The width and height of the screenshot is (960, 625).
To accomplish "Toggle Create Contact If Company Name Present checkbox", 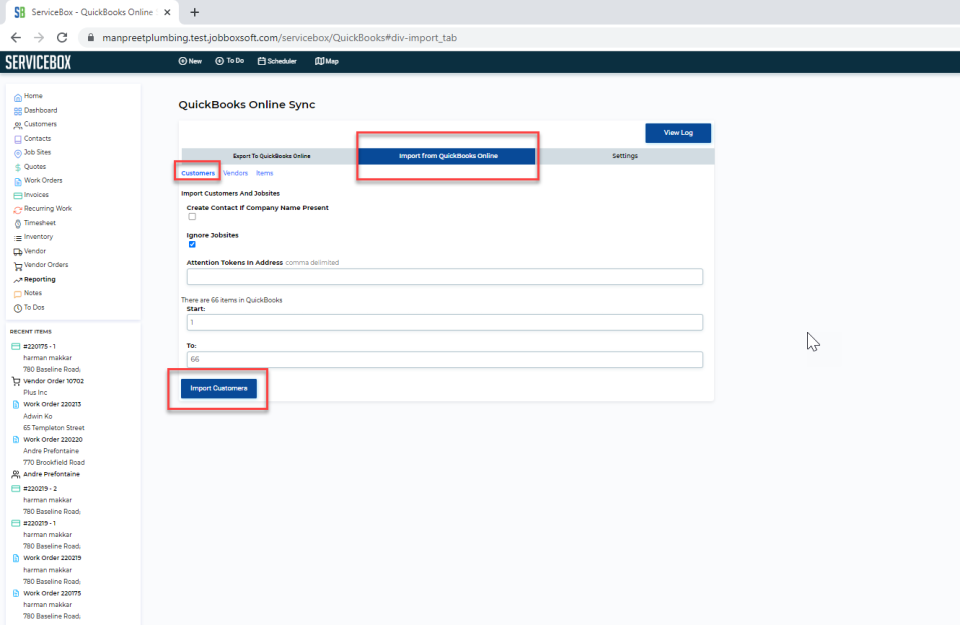I will pos(192,217).
